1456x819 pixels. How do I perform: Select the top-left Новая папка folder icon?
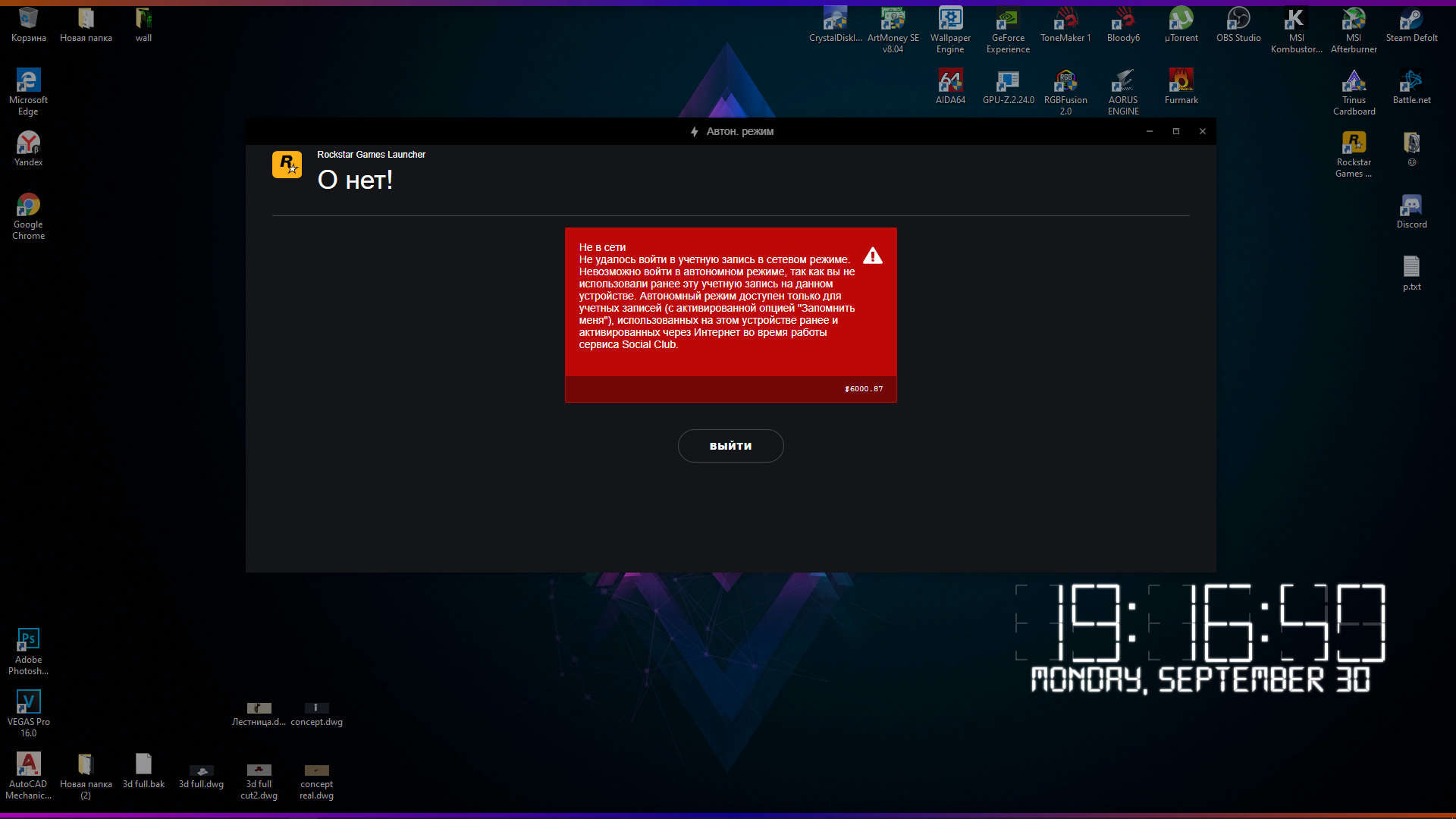[86, 24]
